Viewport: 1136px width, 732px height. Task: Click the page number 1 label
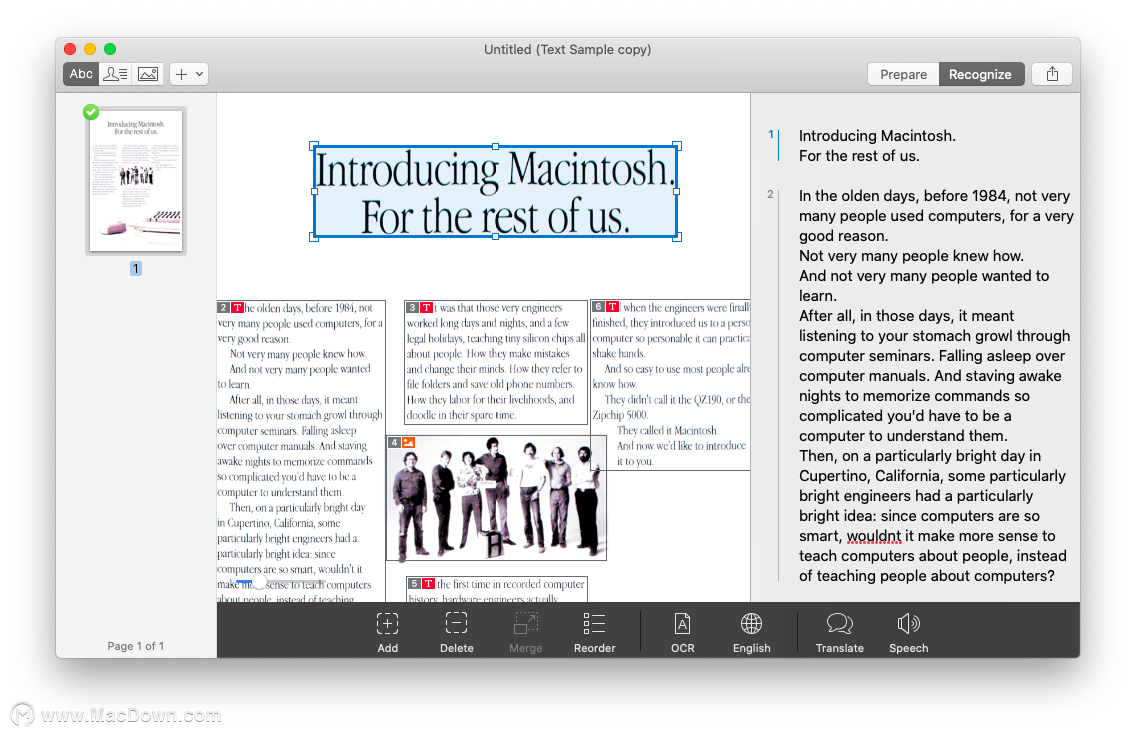[x=135, y=269]
